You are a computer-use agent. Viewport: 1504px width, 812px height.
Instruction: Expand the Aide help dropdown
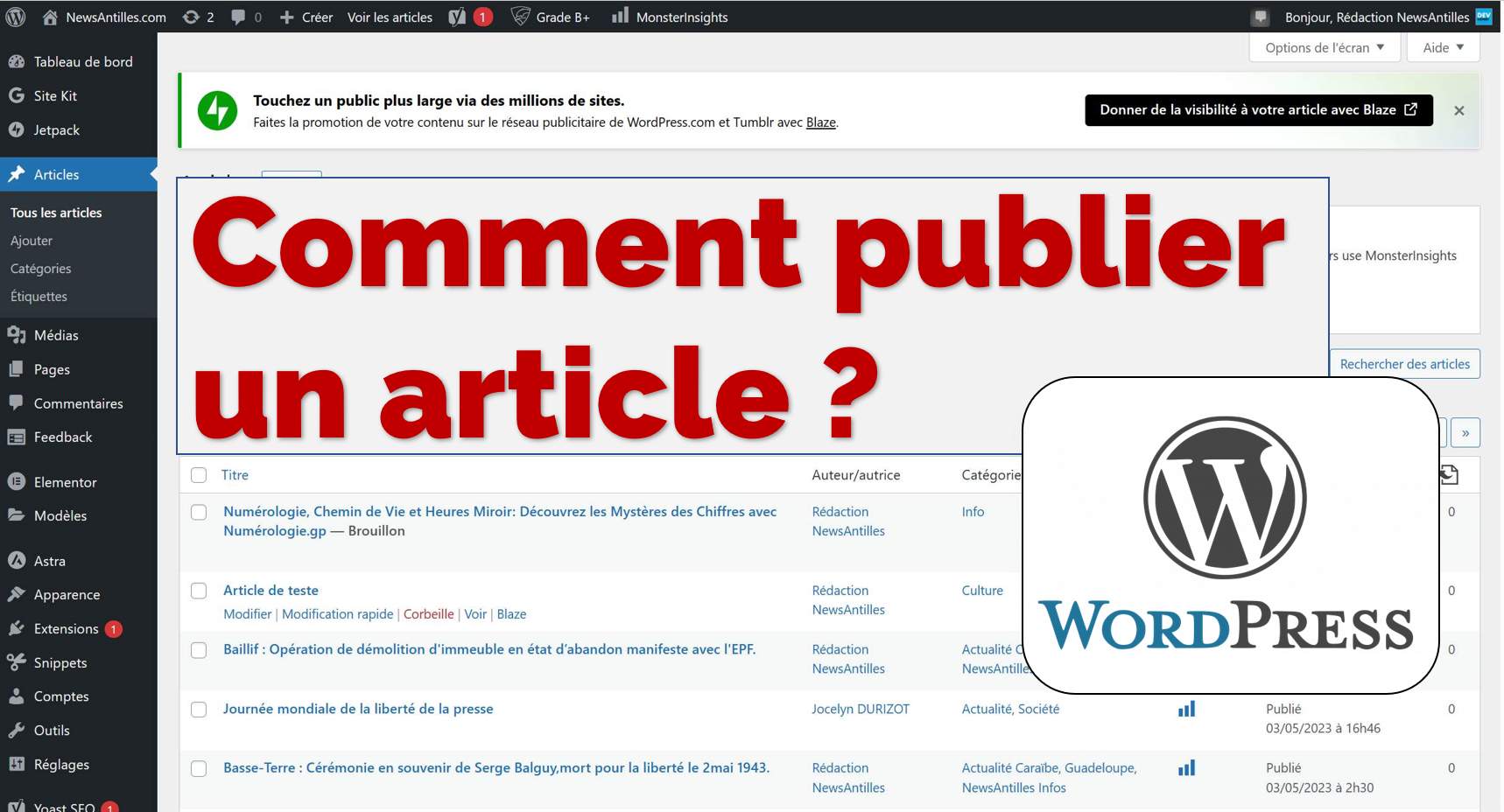[x=1443, y=47]
